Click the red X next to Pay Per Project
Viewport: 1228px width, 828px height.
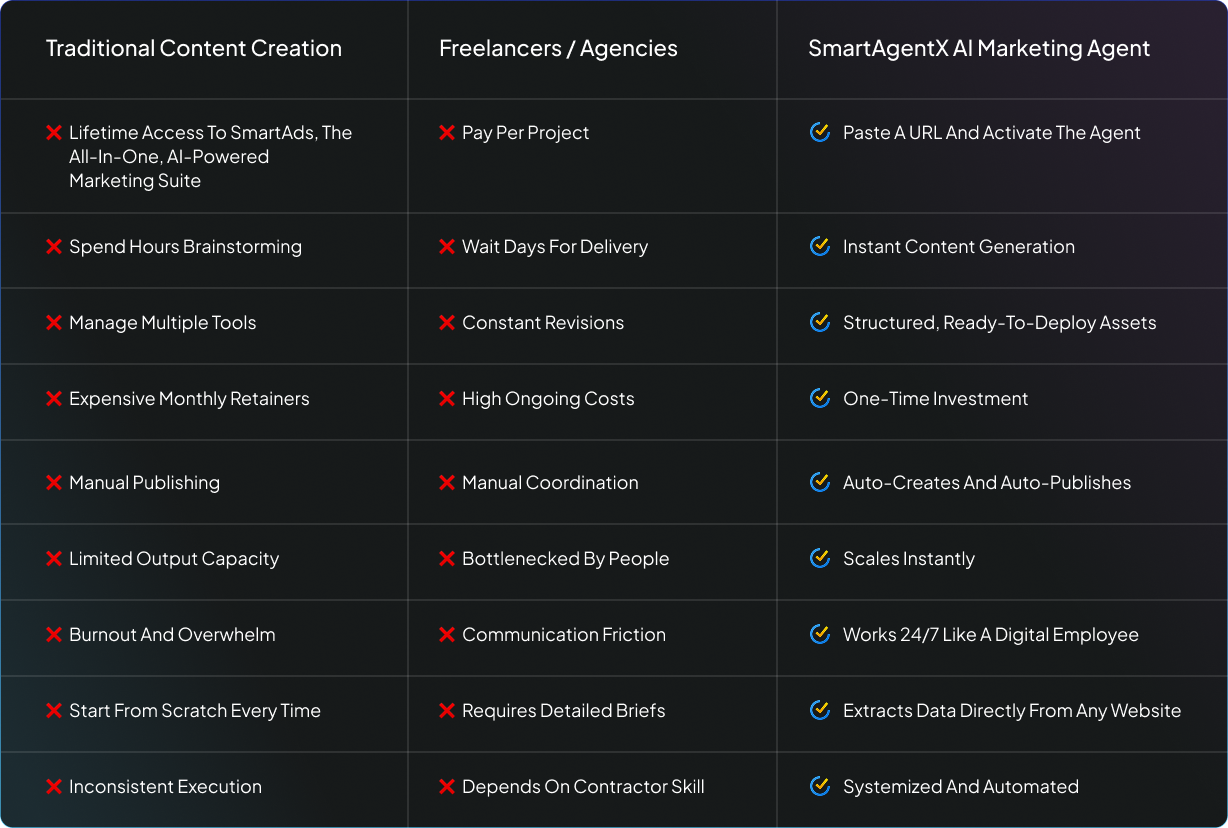[447, 132]
